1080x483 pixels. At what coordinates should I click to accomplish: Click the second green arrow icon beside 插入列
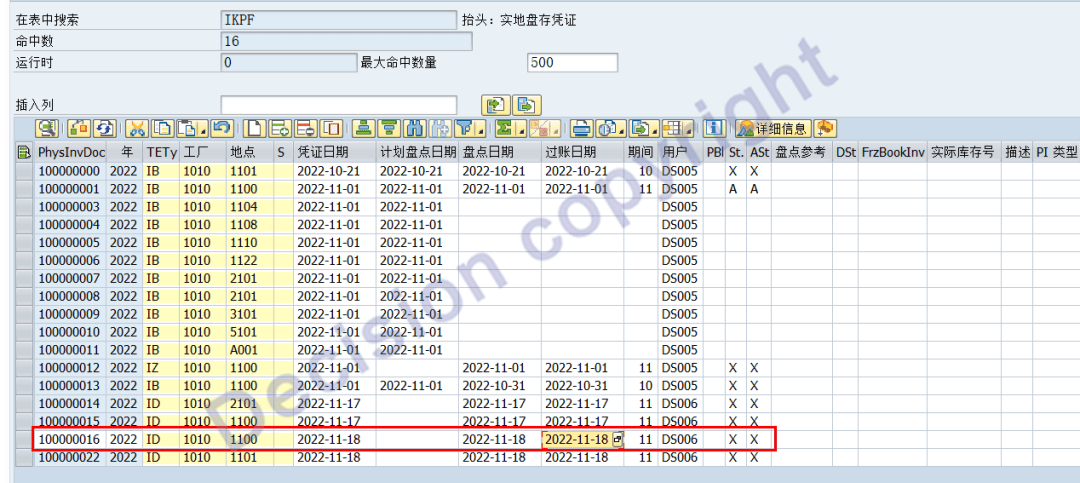[x=527, y=105]
